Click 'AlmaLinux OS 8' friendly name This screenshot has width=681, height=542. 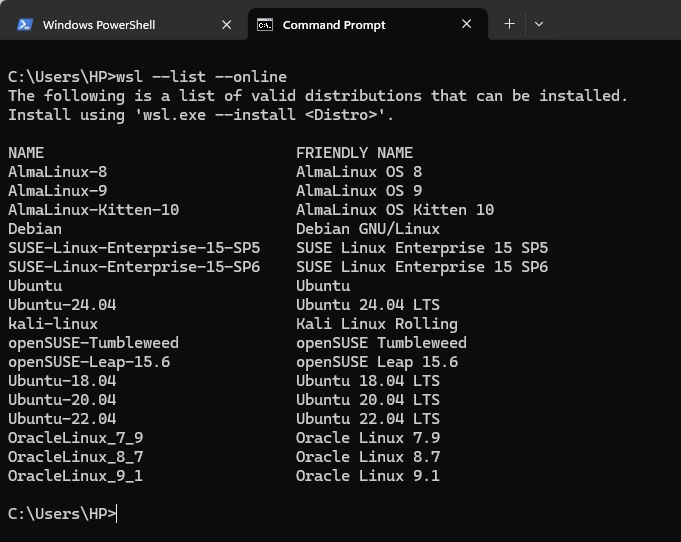click(359, 172)
